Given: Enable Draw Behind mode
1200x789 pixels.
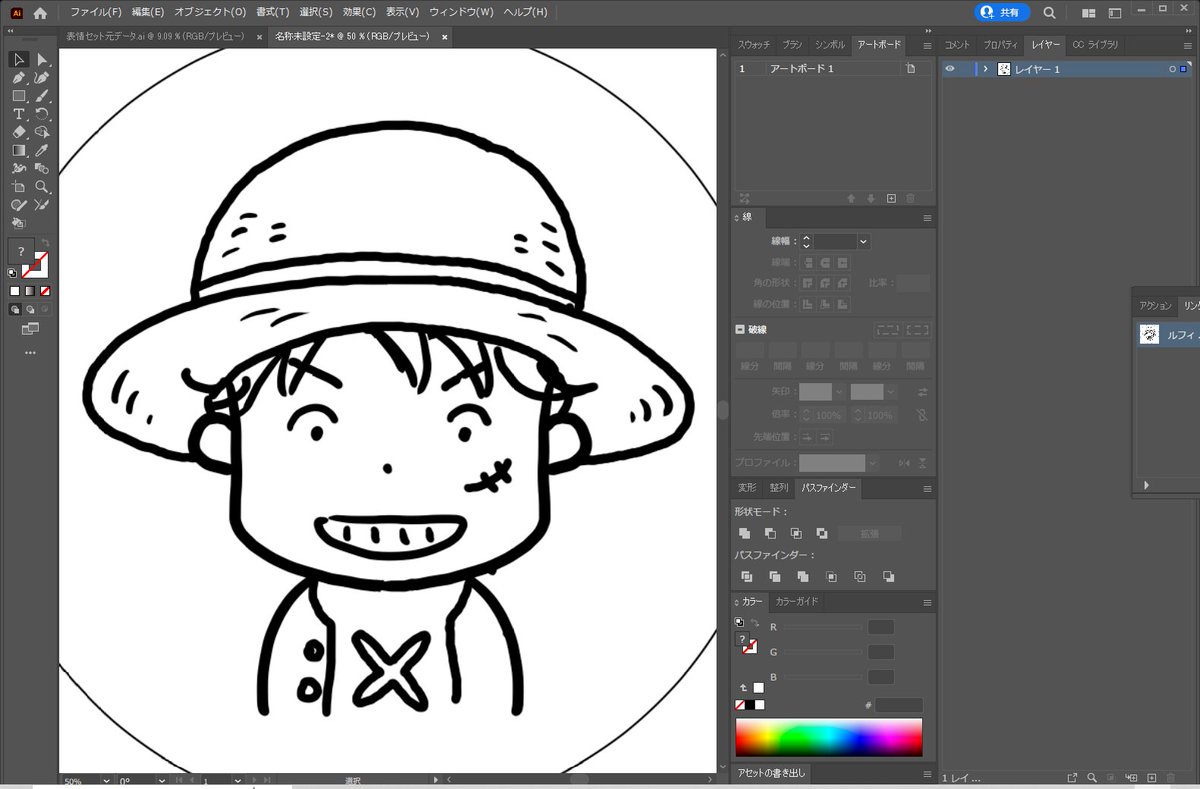Looking at the screenshot, I should (x=30, y=310).
